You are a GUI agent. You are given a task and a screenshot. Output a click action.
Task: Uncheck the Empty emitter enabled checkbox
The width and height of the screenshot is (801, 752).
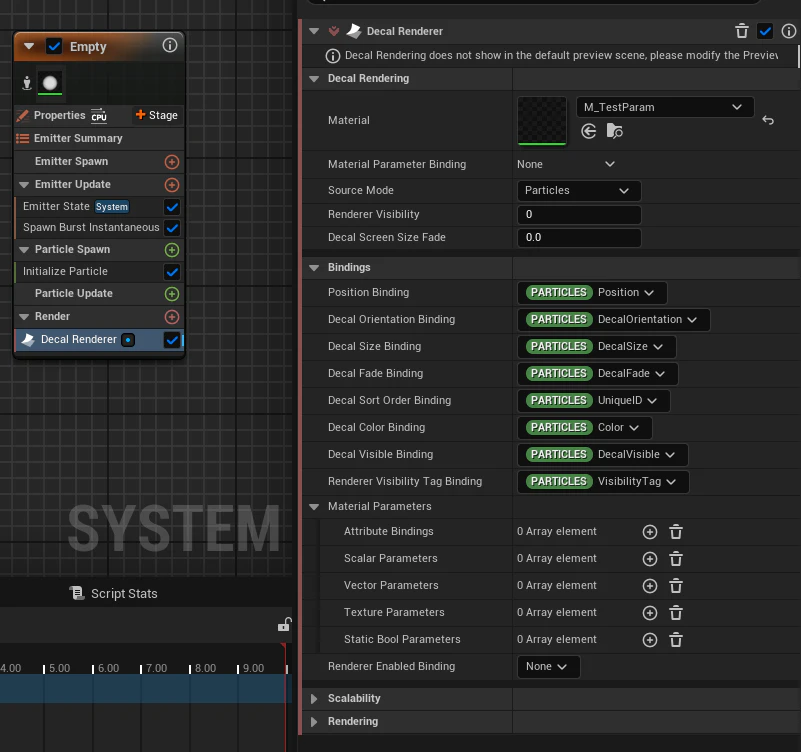click(x=54, y=46)
